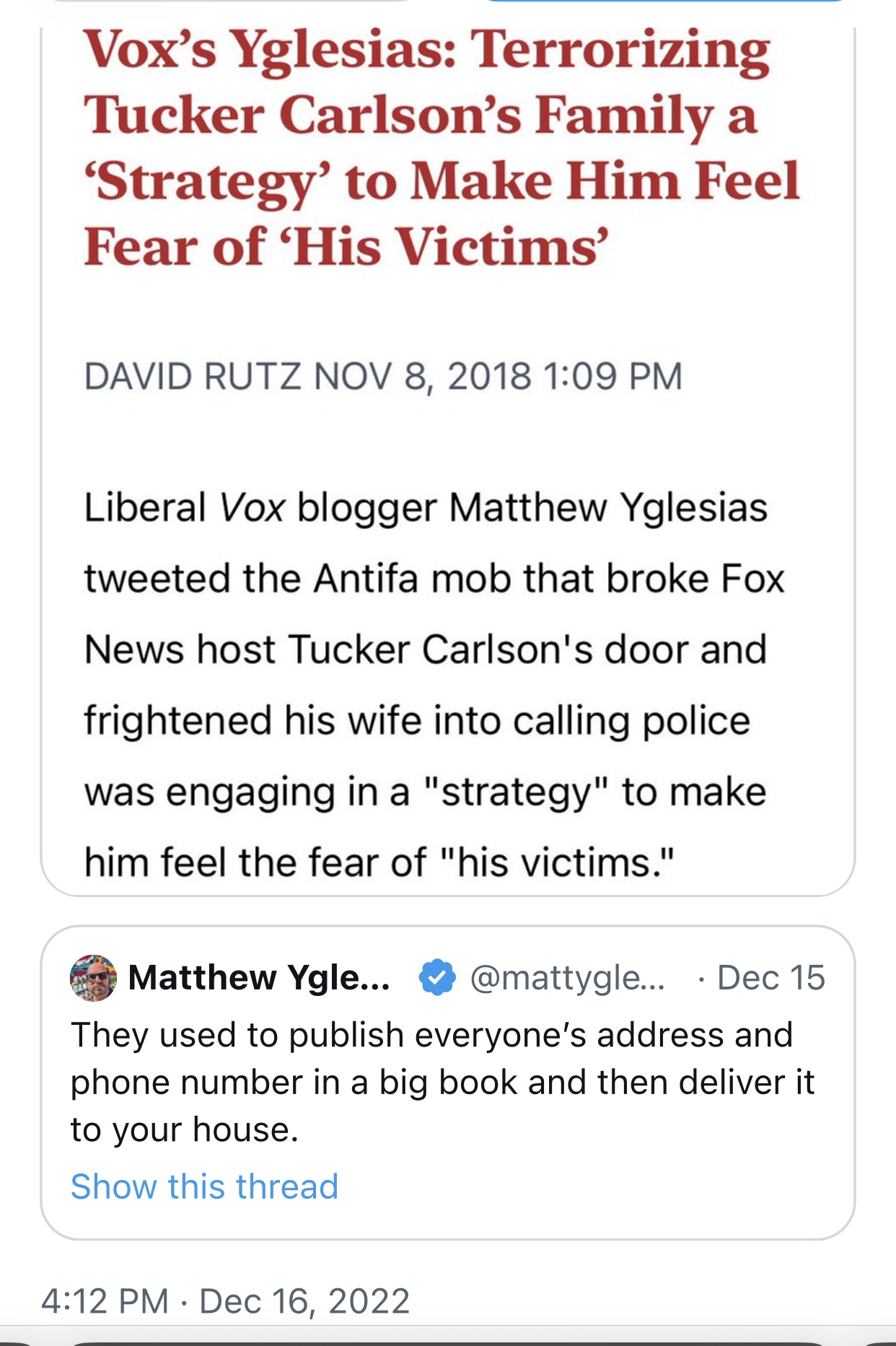Click the italic Vox word in article

coord(252,507)
